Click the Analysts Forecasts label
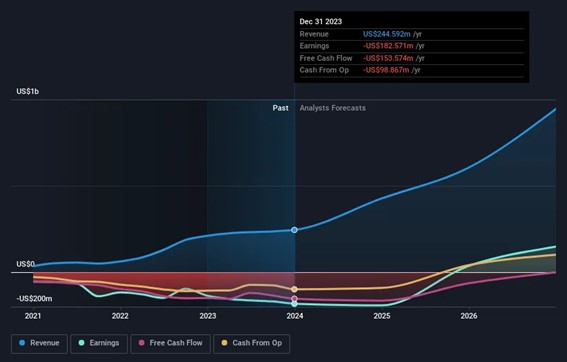This screenshot has height=362, width=567. [x=332, y=108]
